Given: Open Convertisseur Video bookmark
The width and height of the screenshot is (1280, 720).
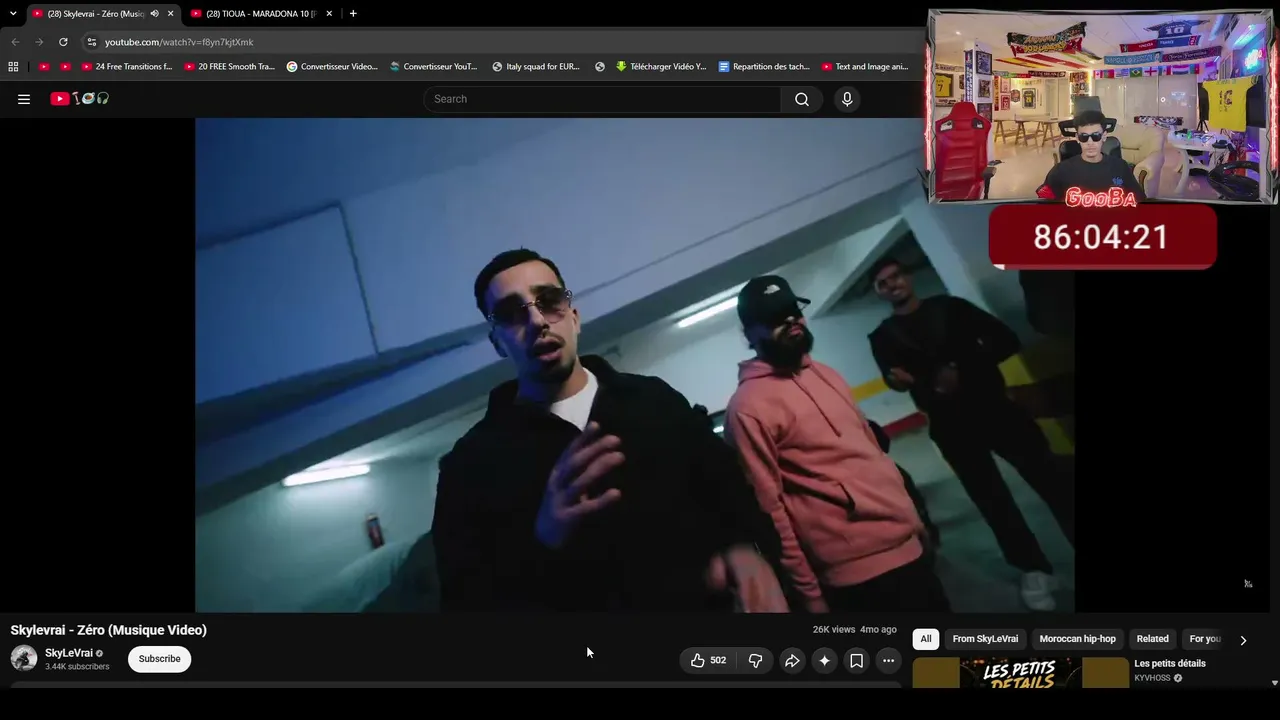Looking at the screenshot, I should (x=332, y=67).
